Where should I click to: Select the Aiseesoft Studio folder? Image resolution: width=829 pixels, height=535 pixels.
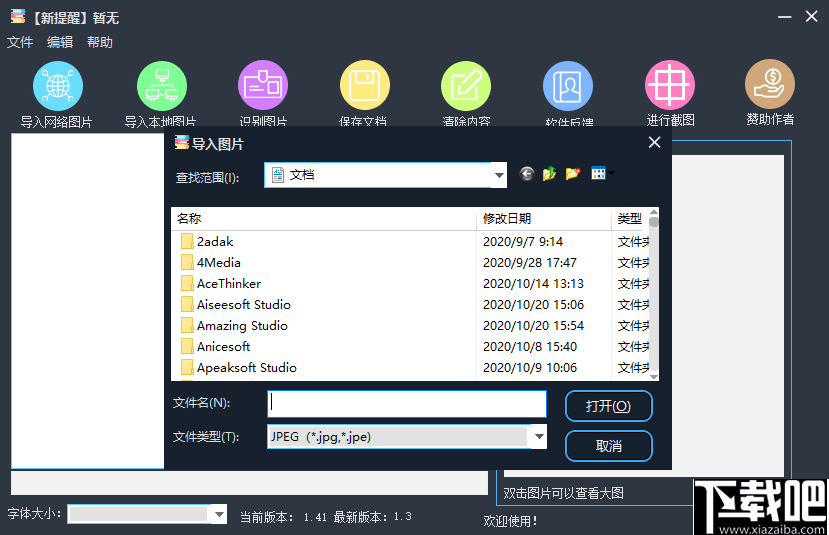(x=244, y=305)
